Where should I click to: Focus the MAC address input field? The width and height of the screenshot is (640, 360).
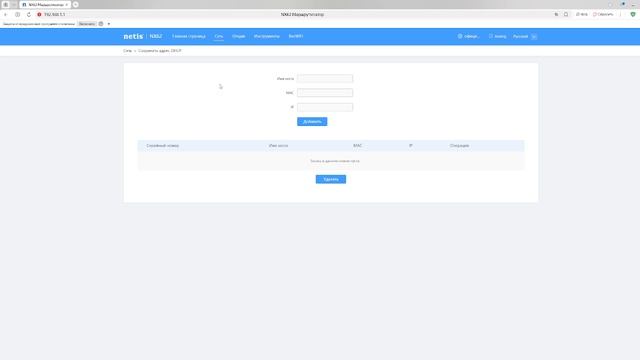325,93
